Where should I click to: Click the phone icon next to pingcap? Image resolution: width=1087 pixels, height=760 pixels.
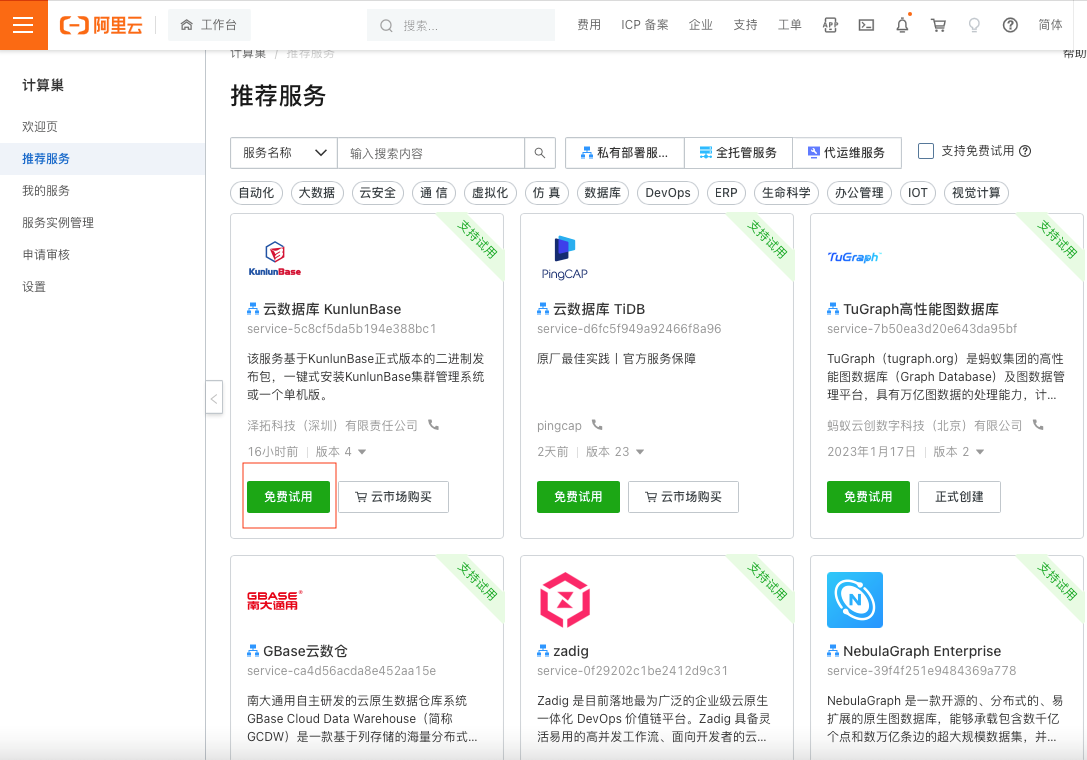(597, 425)
